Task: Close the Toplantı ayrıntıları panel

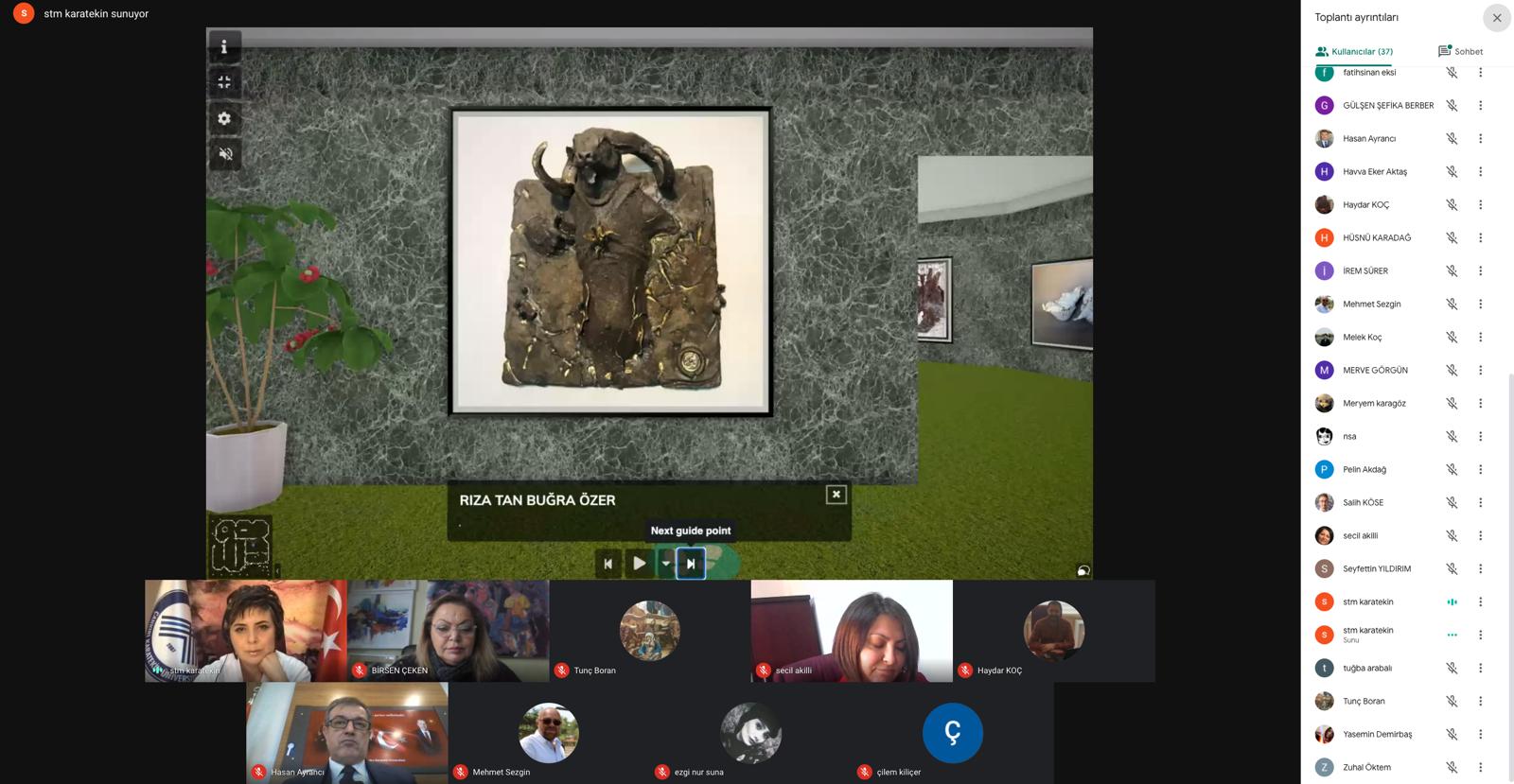Action: pyautogui.click(x=1496, y=18)
